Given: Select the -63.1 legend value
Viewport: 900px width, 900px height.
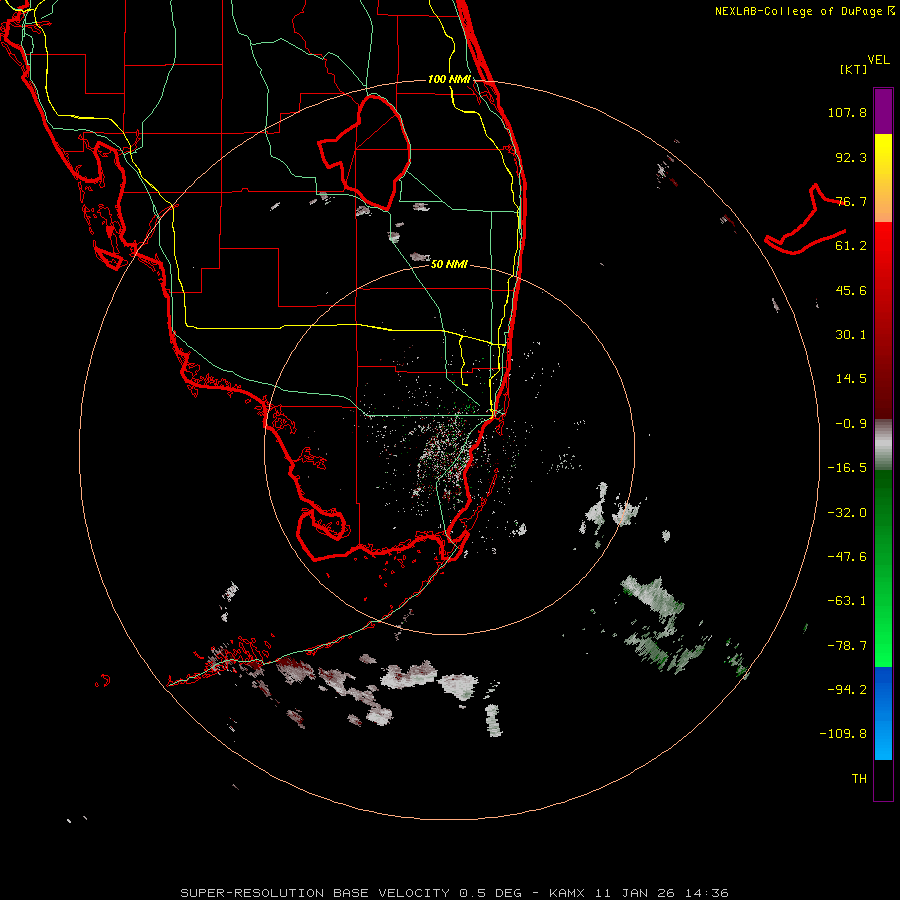Looking at the screenshot, I should coord(847,601).
